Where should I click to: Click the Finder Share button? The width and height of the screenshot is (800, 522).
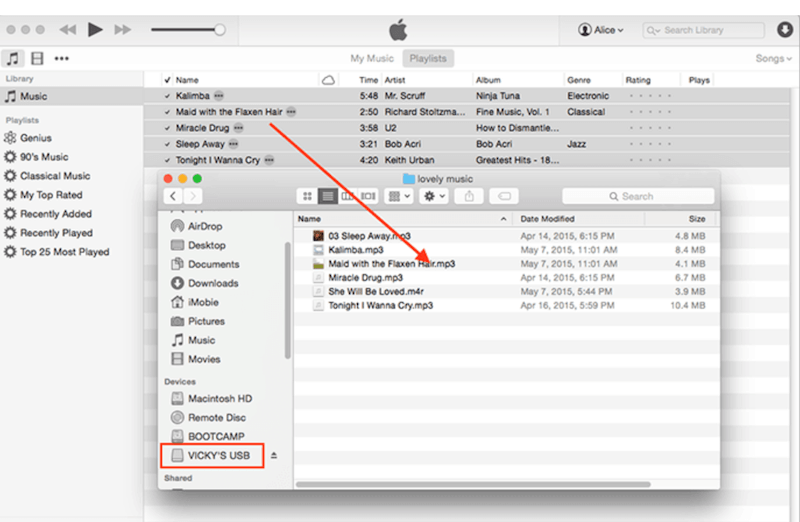coord(467,196)
